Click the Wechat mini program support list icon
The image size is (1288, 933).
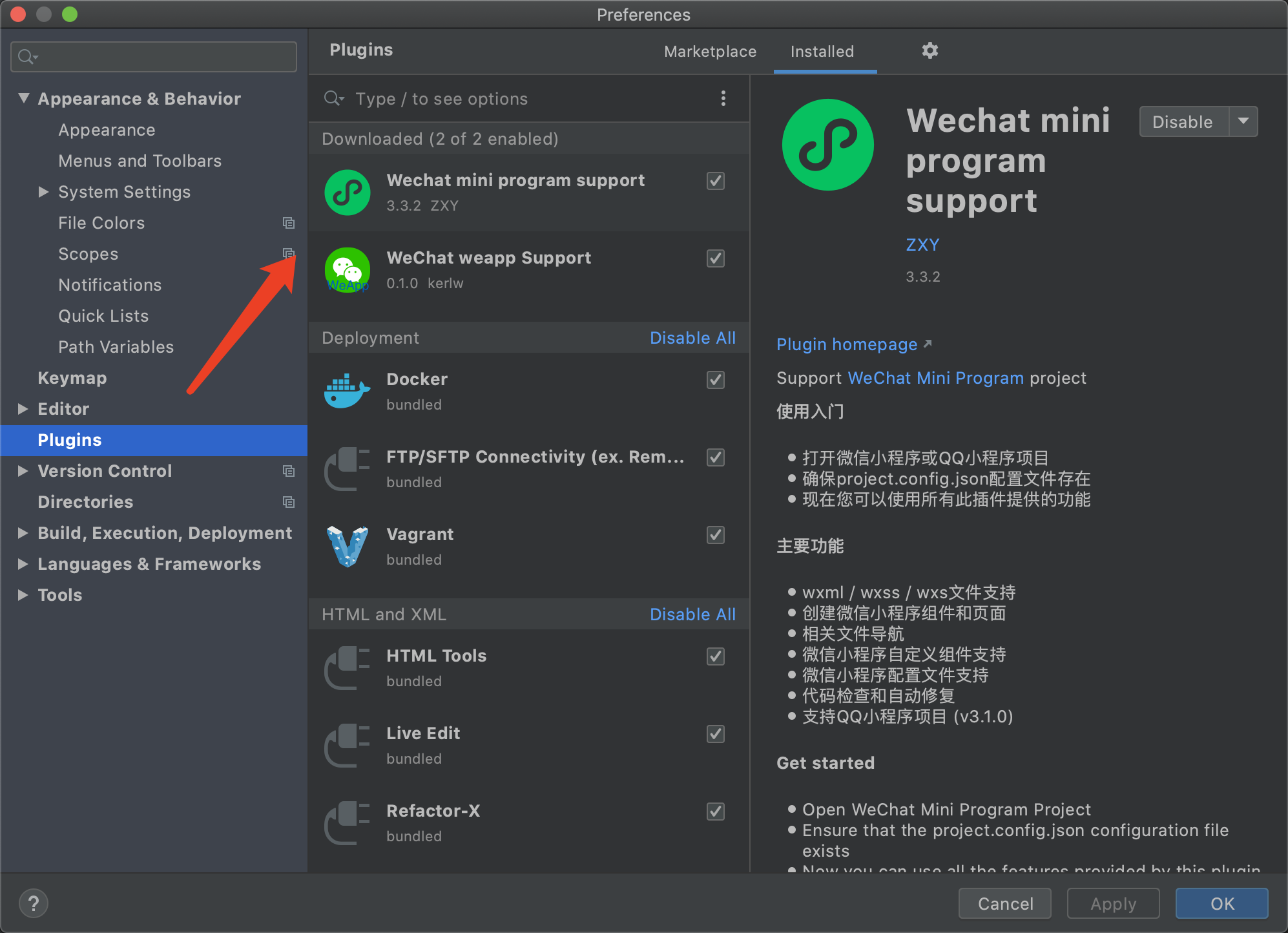point(348,192)
